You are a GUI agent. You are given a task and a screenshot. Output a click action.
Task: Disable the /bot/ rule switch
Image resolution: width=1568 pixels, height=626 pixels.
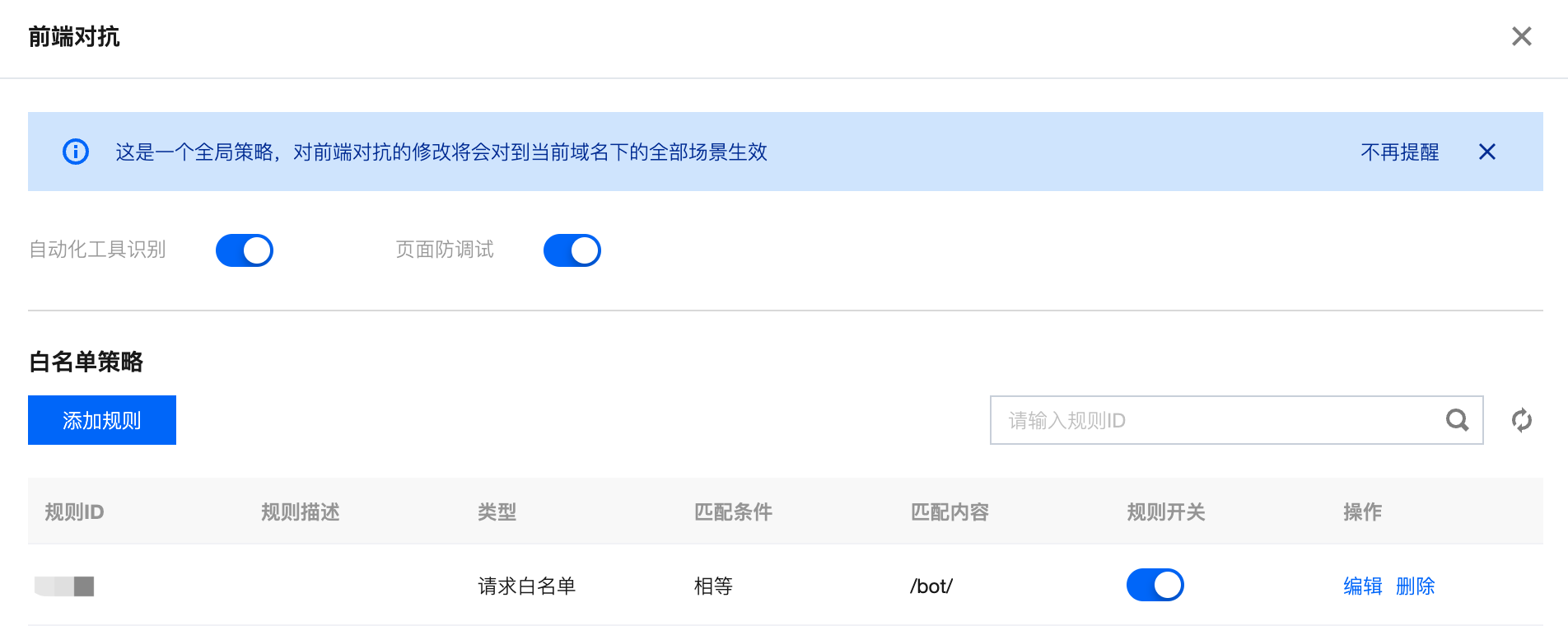[x=1155, y=585]
